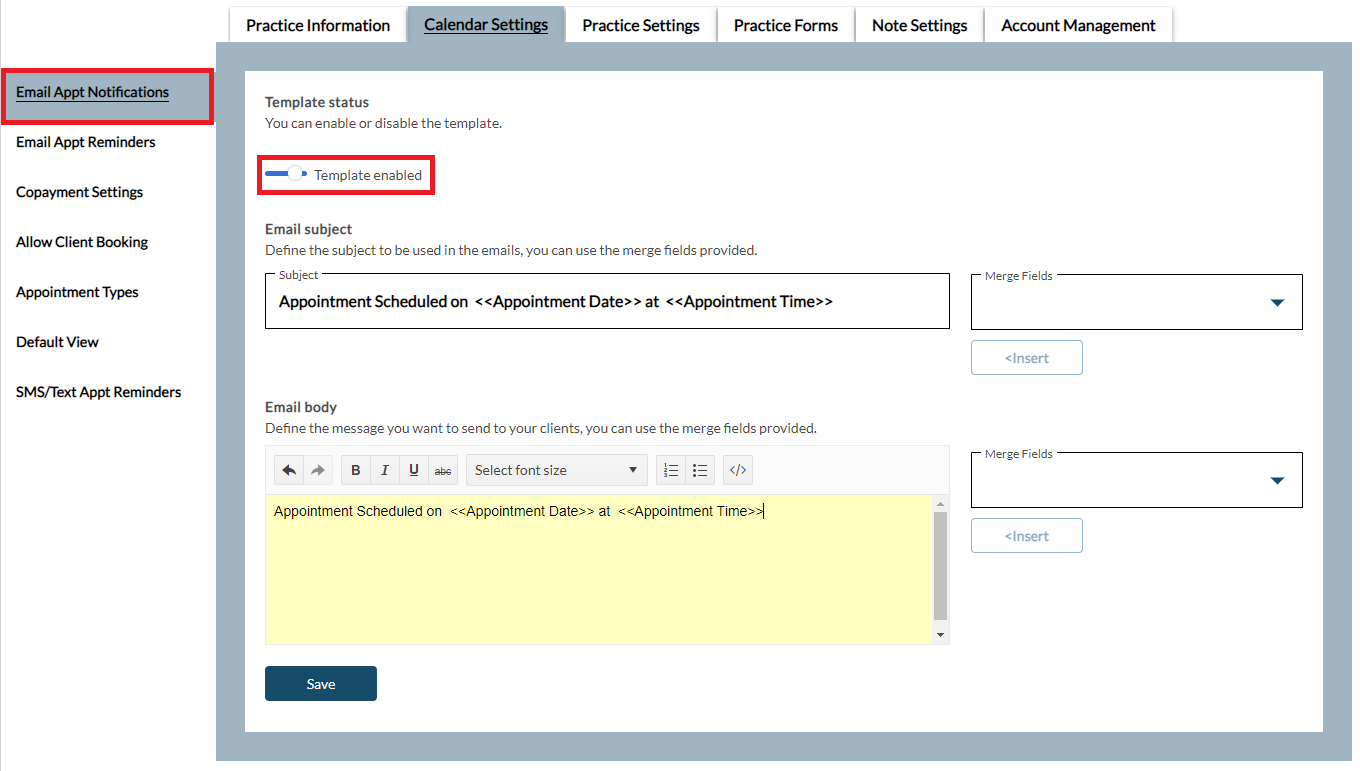Viewport: 1360px width, 771px height.
Task: Go to SMS/Text Appt Reminders settings
Action: [99, 392]
